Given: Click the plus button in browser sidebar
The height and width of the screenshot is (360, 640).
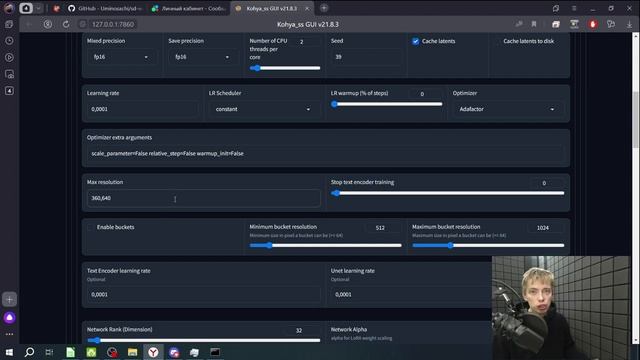Looking at the screenshot, I should point(9,299).
